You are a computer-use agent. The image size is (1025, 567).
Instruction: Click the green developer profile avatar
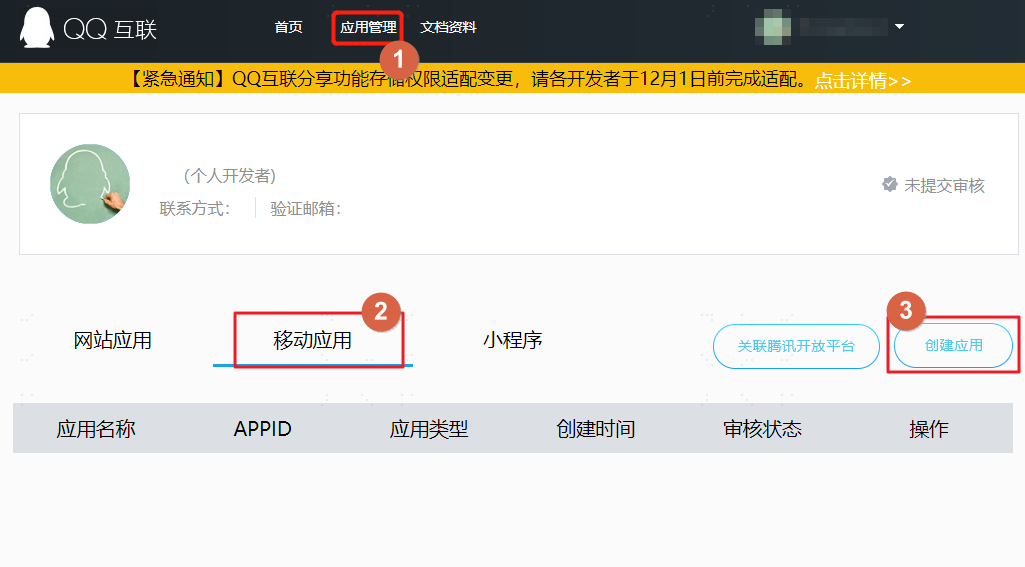click(x=90, y=184)
